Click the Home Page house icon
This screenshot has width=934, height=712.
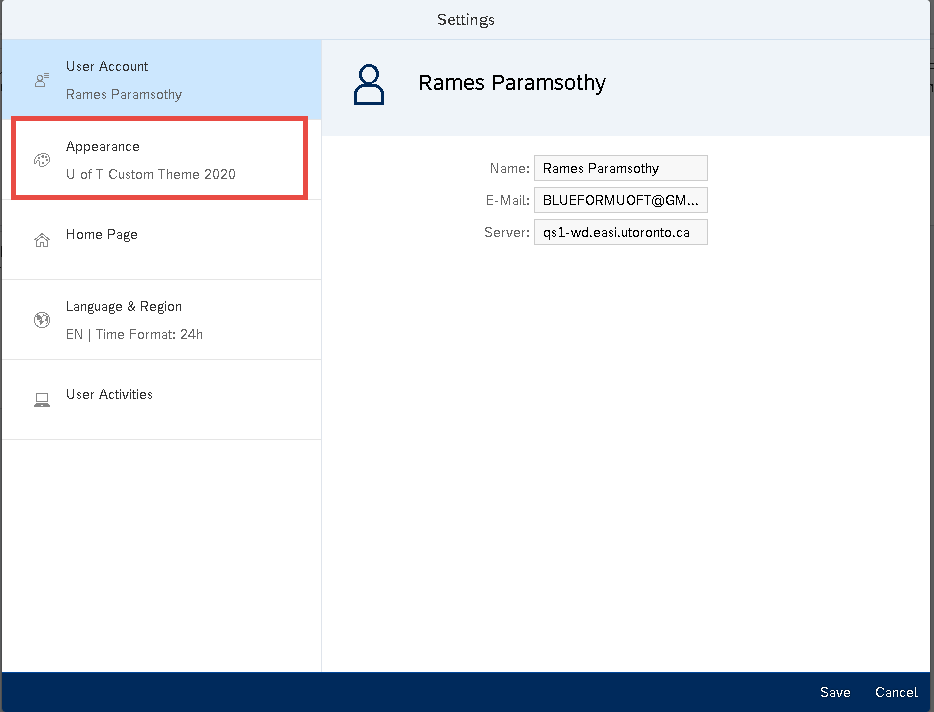pos(42,240)
